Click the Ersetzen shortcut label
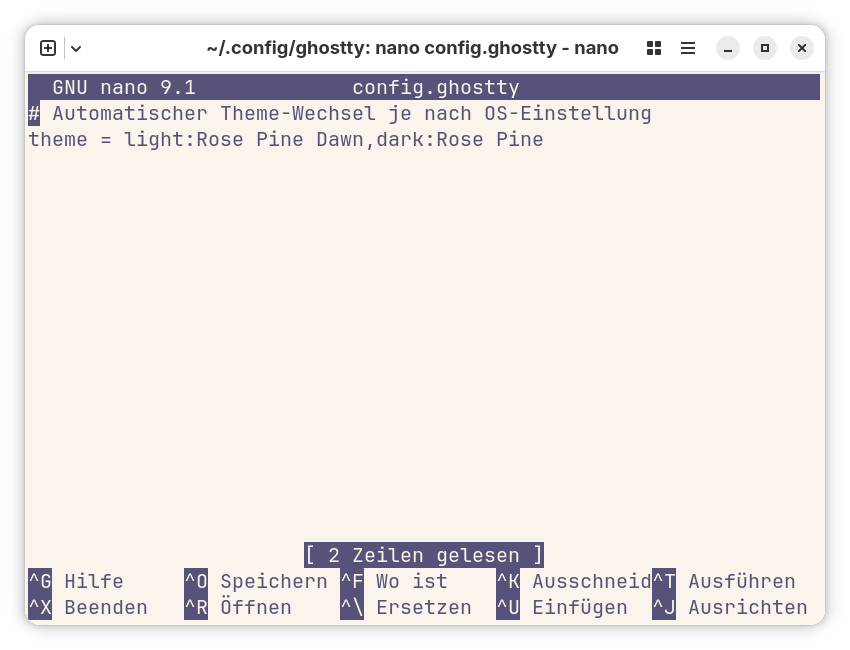 424,607
